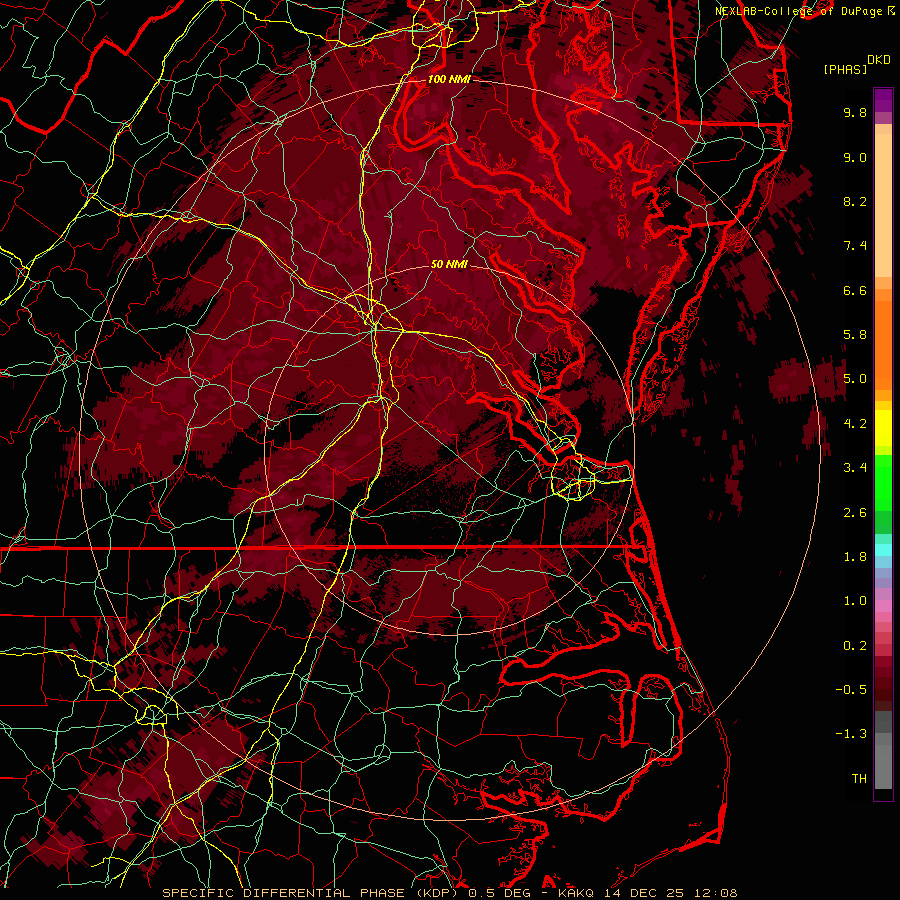
Task: Click the DKD product label
Action: (878, 60)
